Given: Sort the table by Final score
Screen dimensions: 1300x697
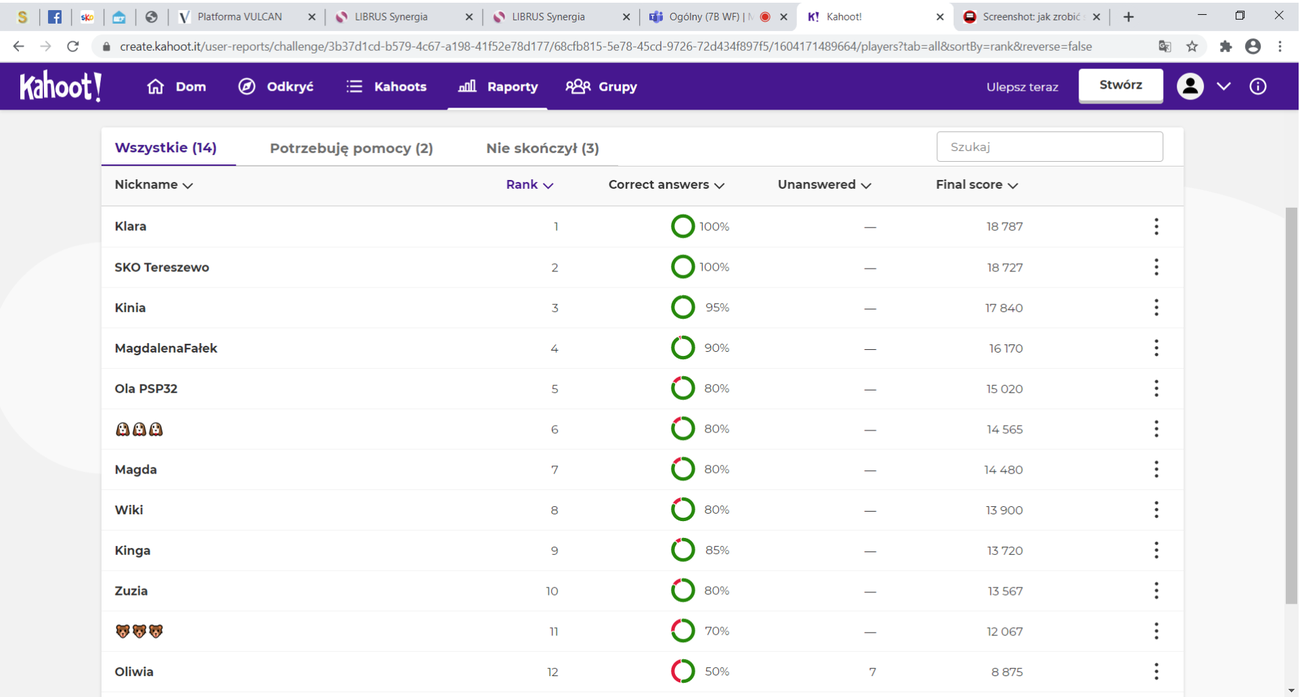Looking at the screenshot, I should coord(977,185).
